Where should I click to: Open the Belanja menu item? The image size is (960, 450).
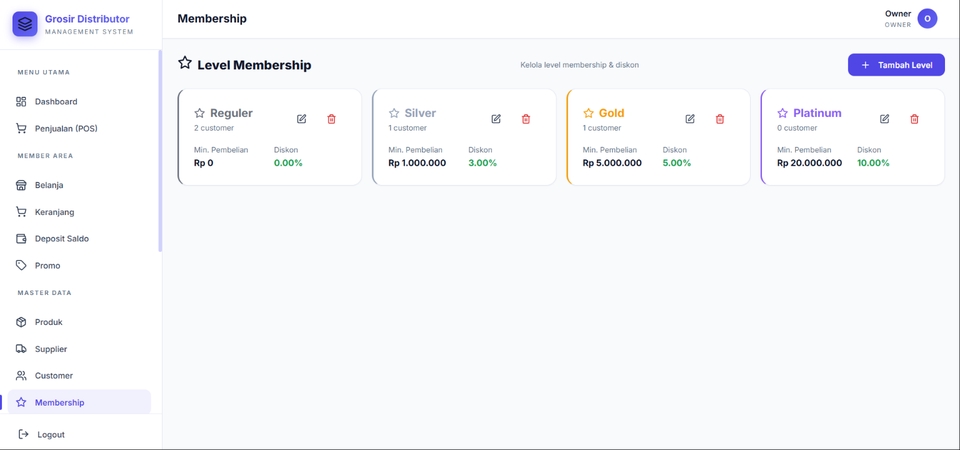(79, 185)
